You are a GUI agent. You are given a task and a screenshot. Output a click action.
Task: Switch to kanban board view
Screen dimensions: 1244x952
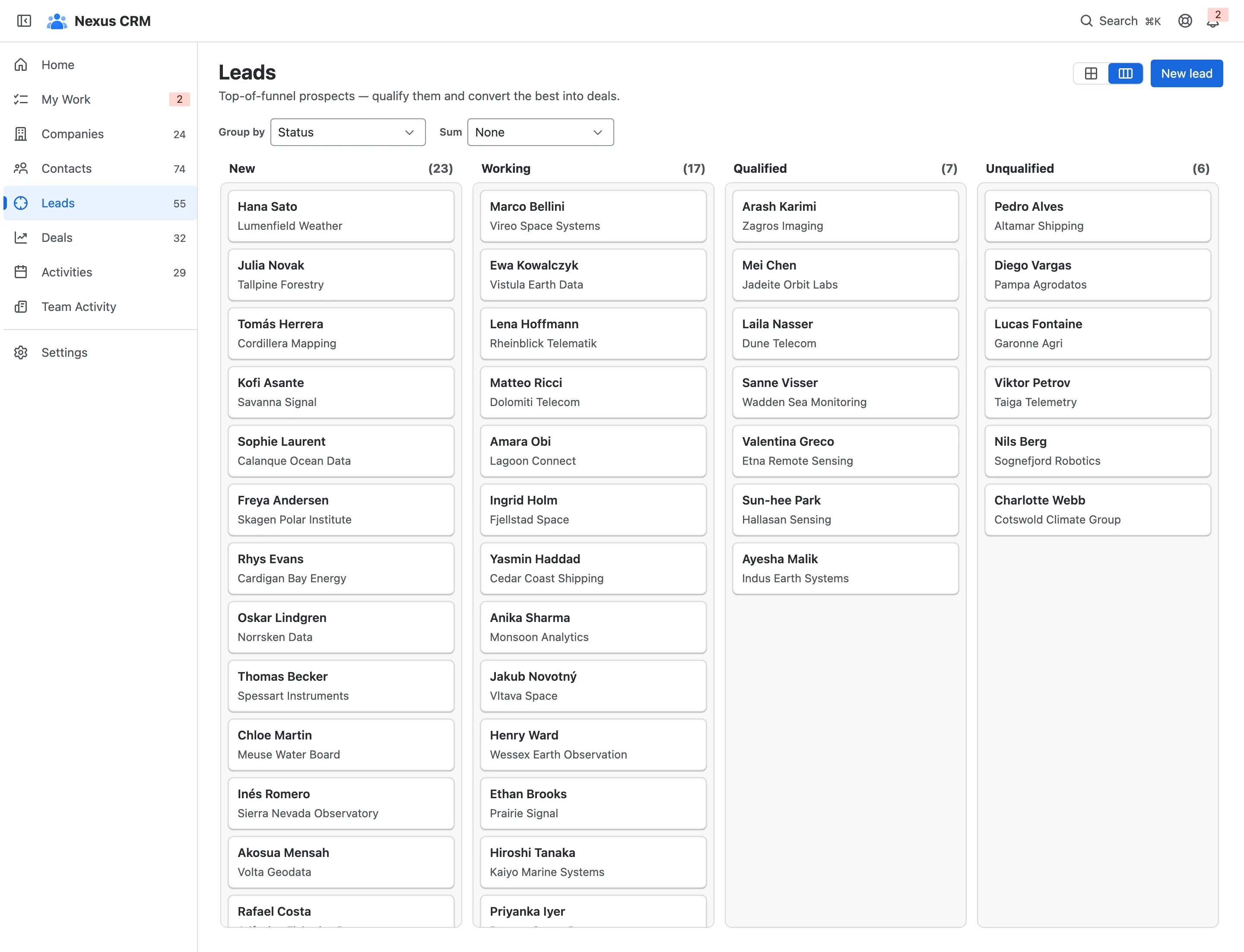[1126, 74]
